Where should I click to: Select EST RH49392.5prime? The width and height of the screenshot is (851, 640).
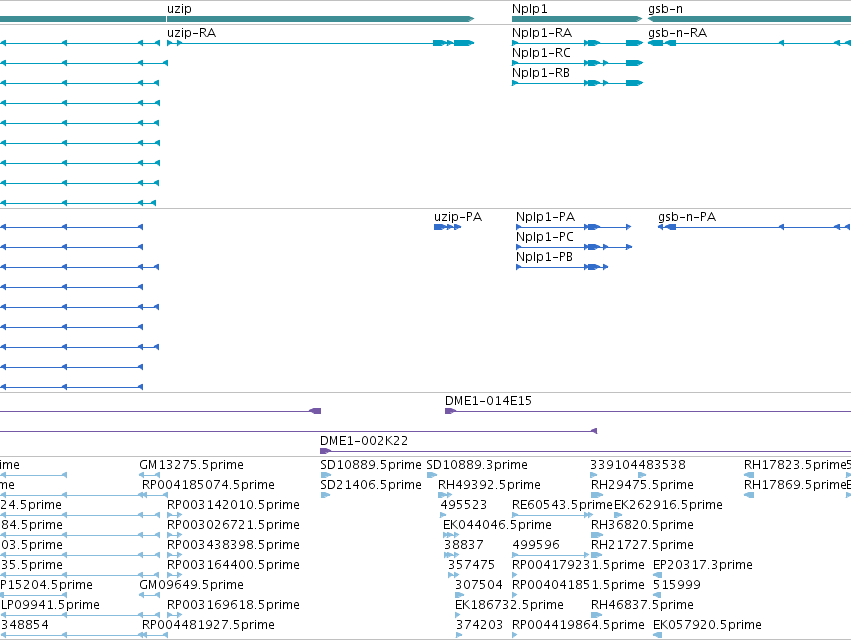tap(490, 485)
